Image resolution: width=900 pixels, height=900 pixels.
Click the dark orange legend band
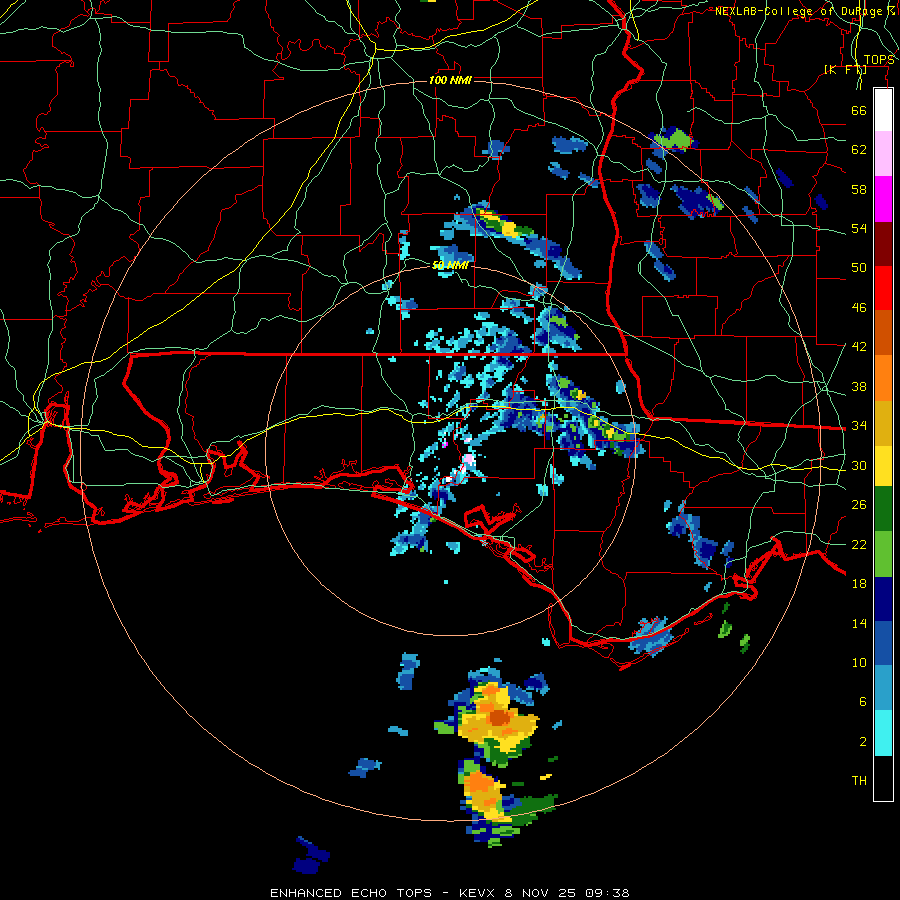pyautogui.click(x=883, y=332)
